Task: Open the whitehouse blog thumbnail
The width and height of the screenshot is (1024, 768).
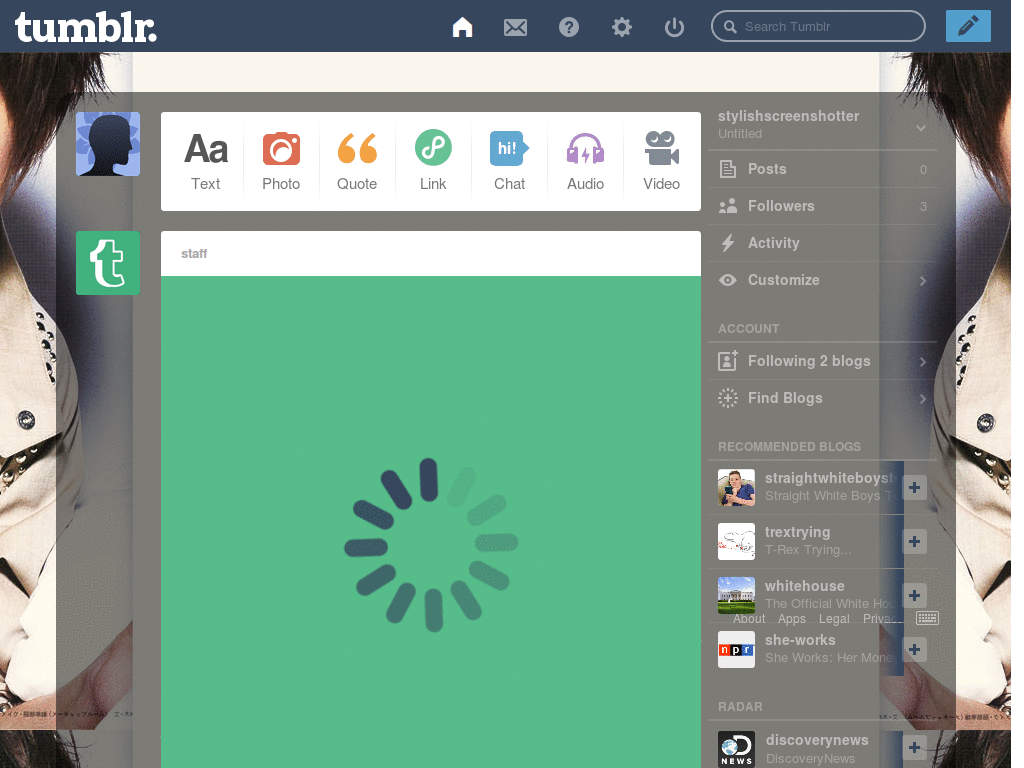Action: click(736, 595)
